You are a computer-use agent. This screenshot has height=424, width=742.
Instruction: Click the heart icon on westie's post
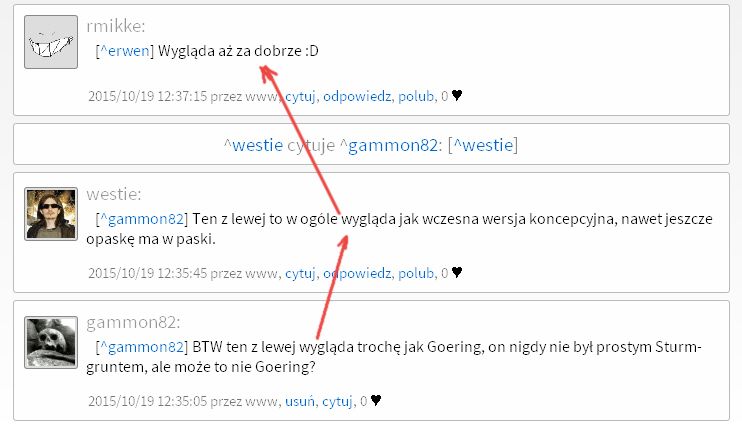457,273
